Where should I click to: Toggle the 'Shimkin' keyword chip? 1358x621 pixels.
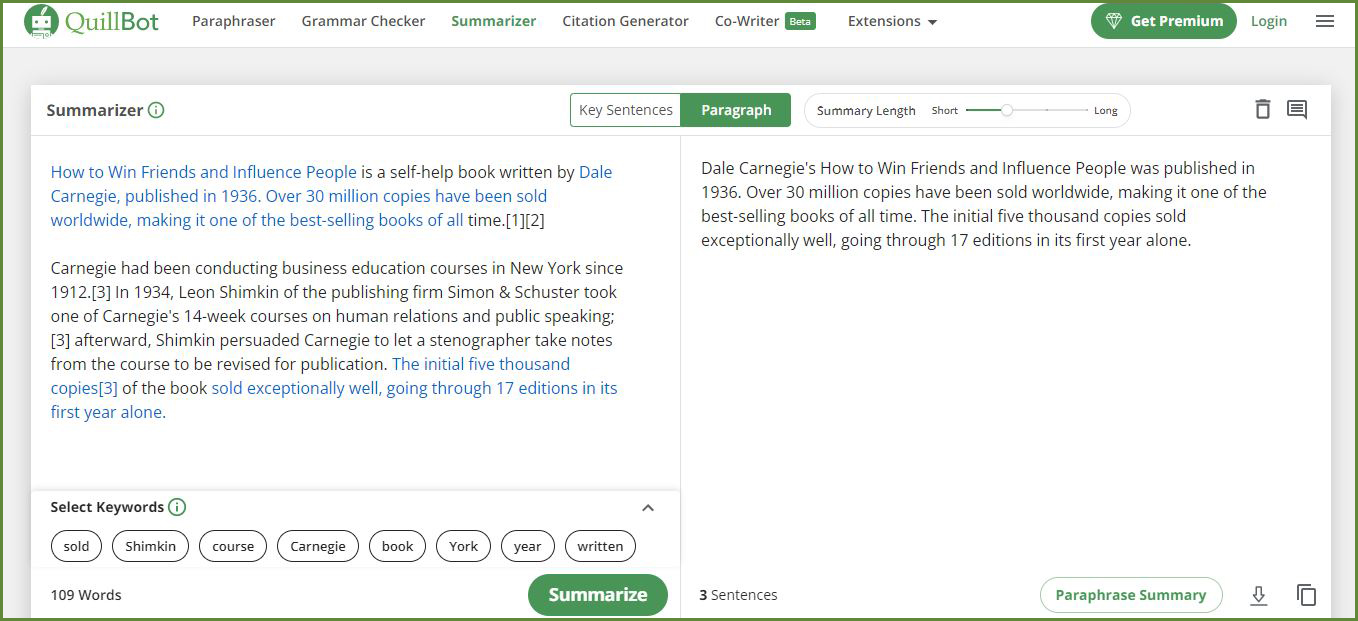[150, 546]
